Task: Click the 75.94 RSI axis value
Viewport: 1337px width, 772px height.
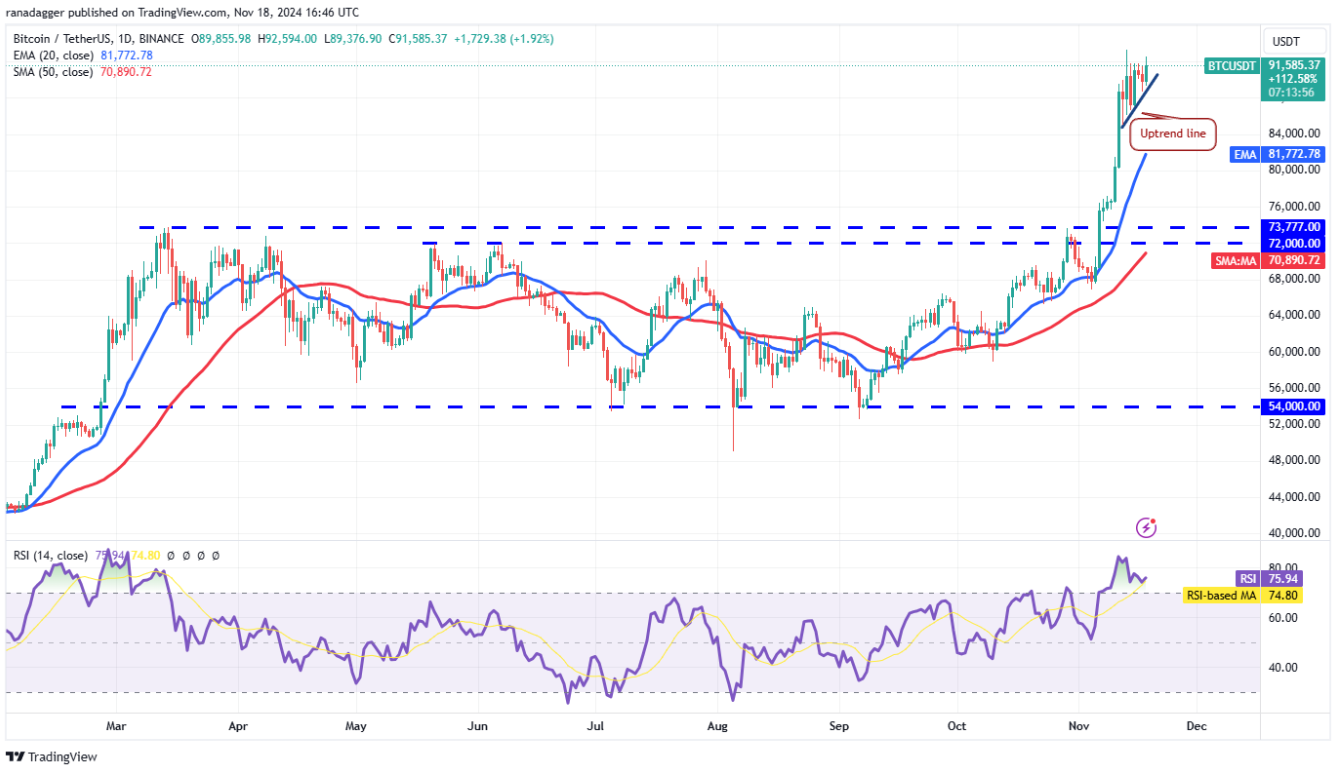Action: [x=1281, y=577]
